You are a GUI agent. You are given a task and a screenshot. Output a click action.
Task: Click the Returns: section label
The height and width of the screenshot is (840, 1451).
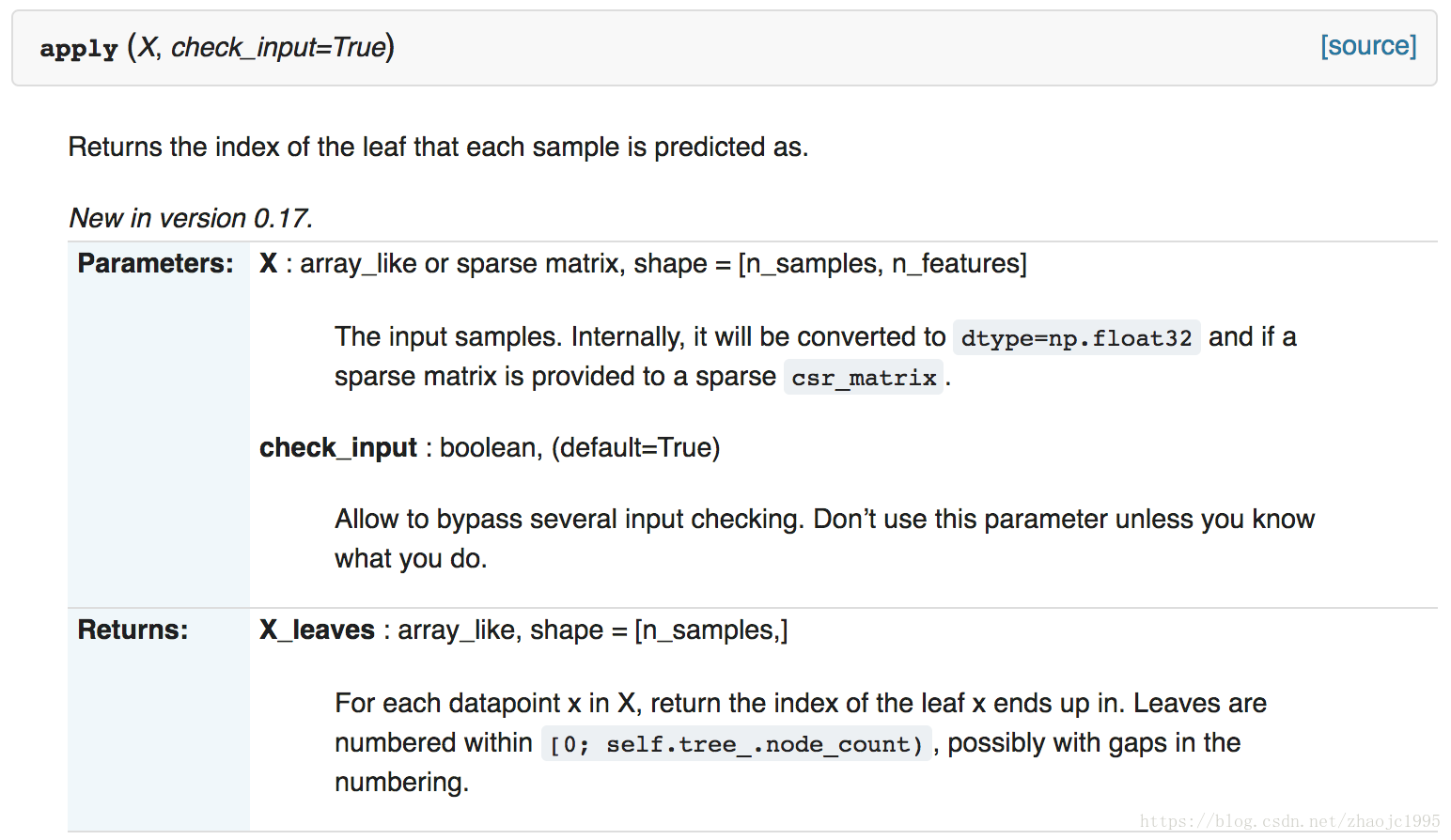[133, 630]
